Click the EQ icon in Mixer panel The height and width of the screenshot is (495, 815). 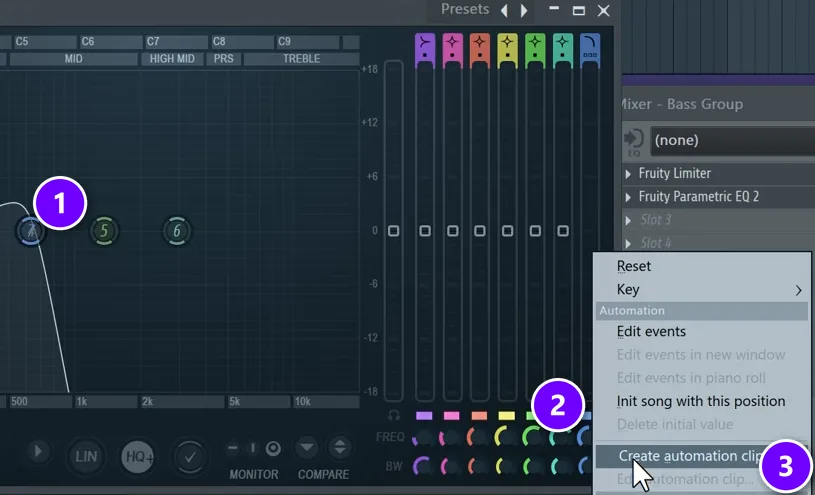[634, 142]
